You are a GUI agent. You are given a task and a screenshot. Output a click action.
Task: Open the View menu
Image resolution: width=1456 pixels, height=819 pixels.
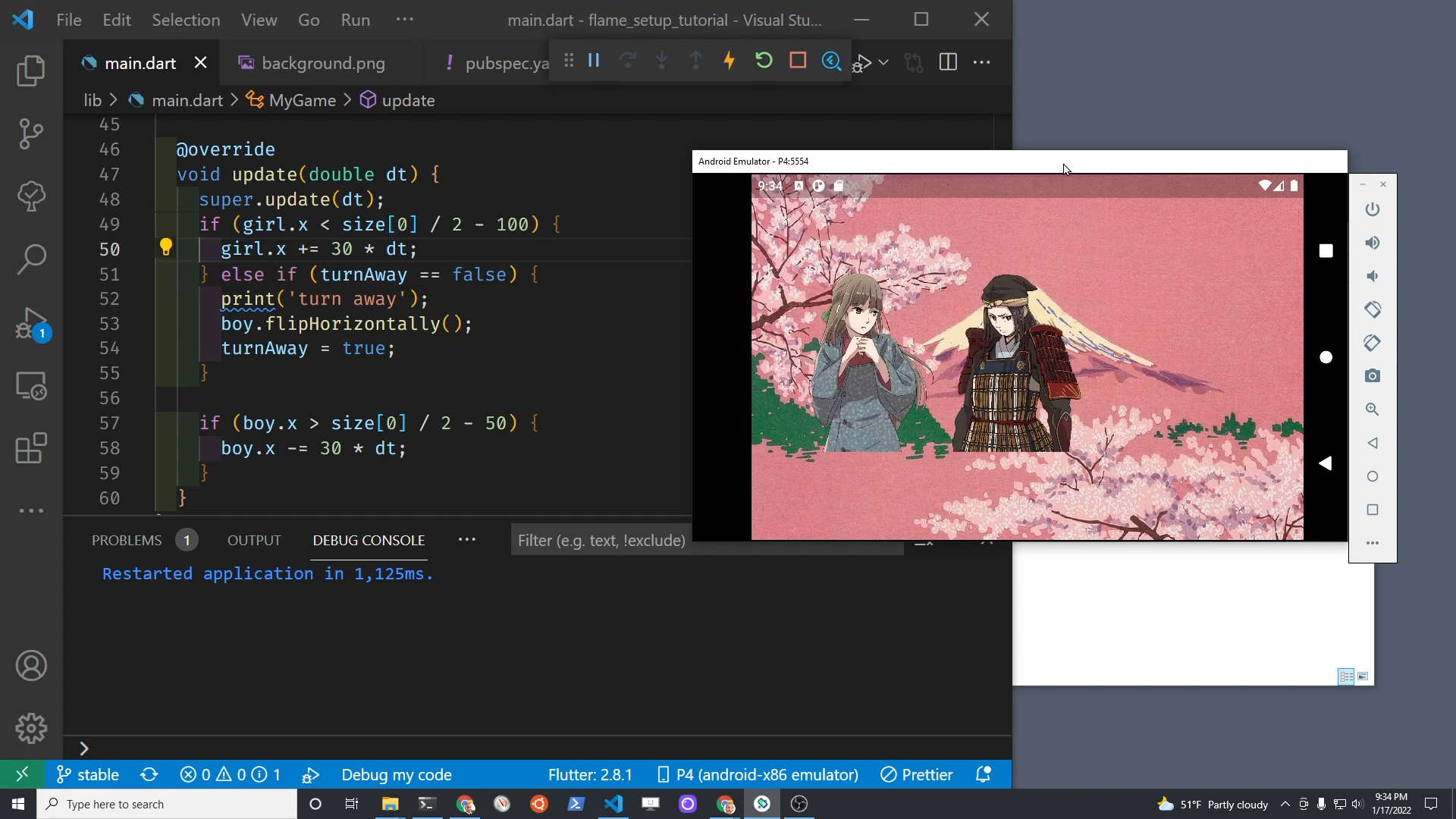(x=259, y=20)
